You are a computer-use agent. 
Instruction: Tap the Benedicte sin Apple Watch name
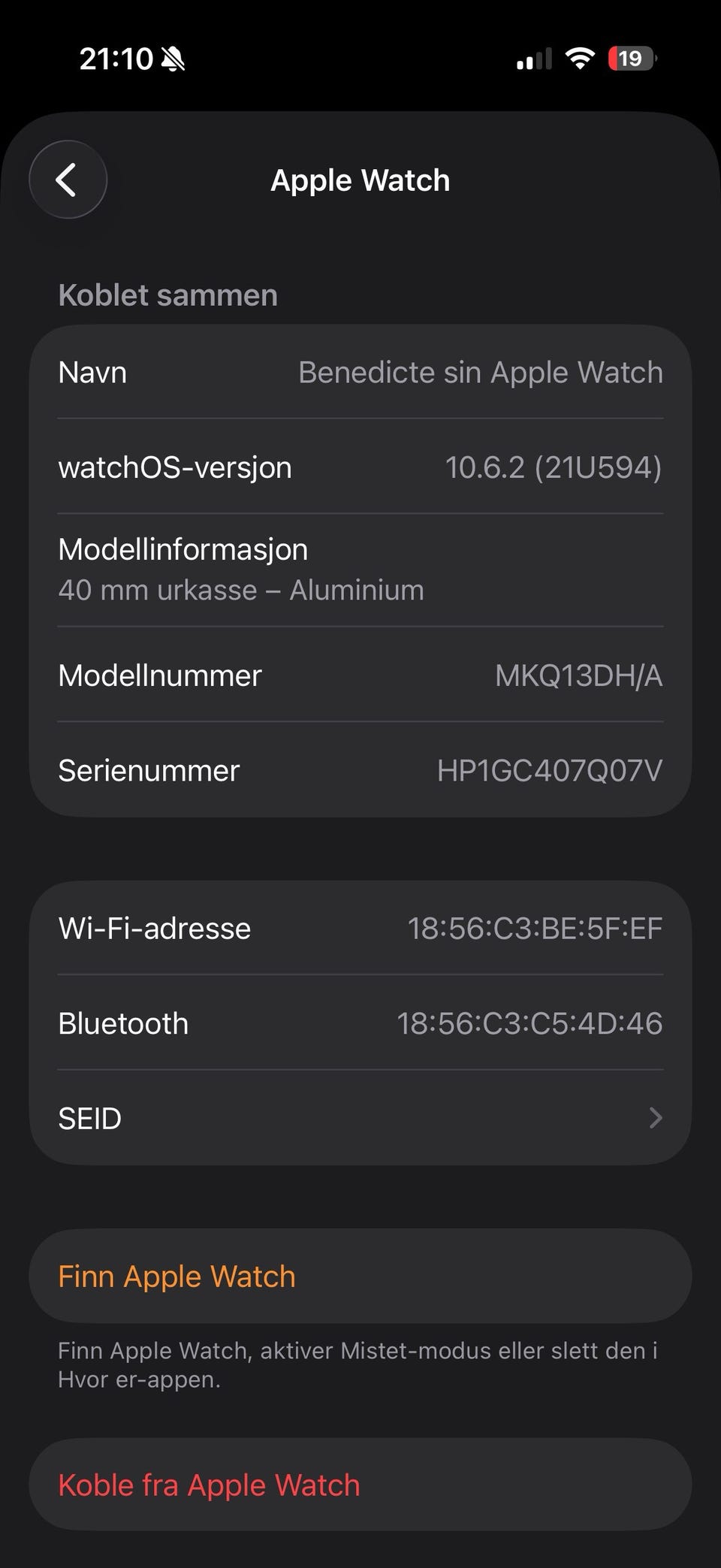tap(480, 373)
